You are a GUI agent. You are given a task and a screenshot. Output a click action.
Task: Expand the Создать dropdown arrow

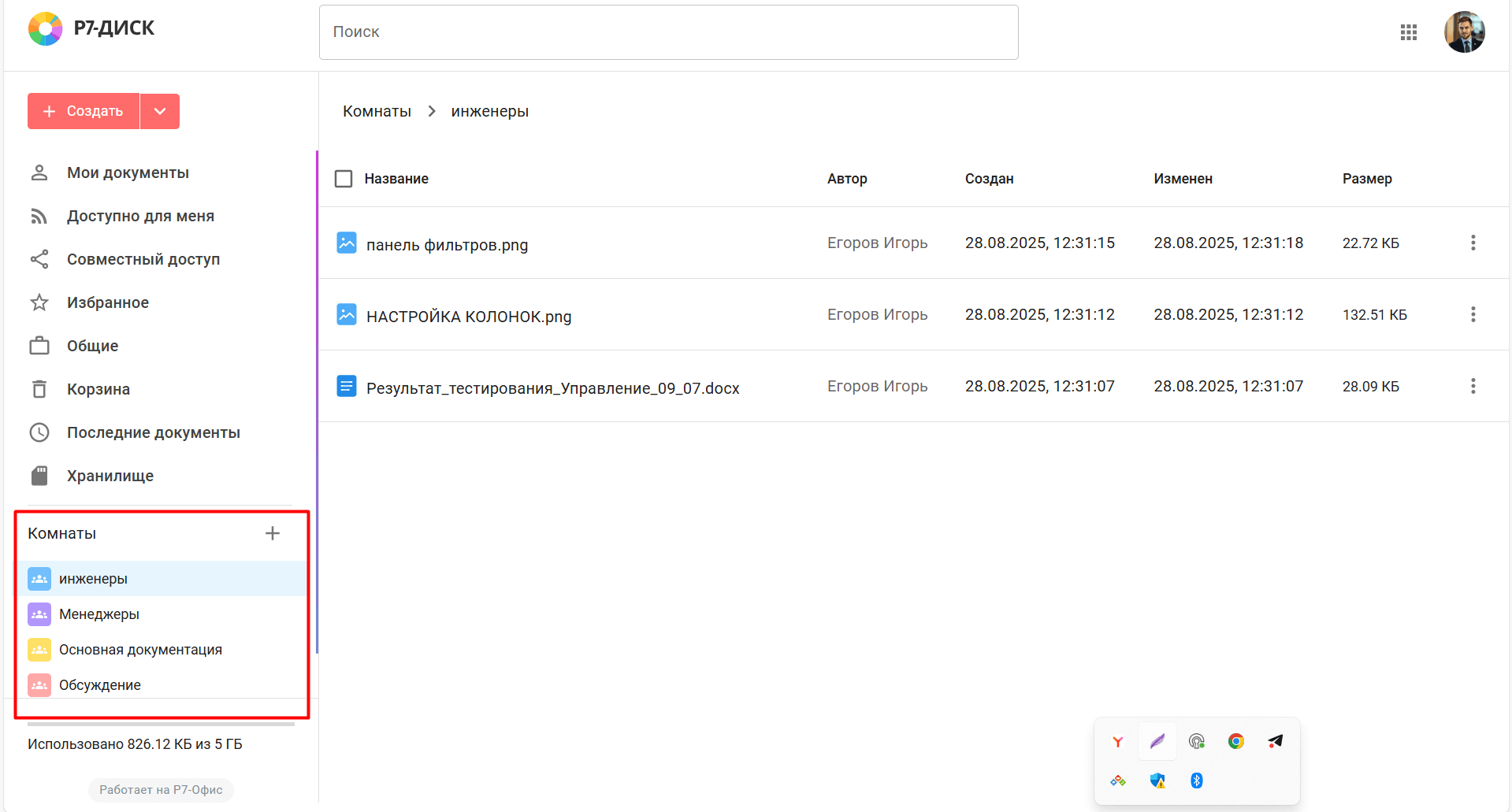click(x=160, y=111)
